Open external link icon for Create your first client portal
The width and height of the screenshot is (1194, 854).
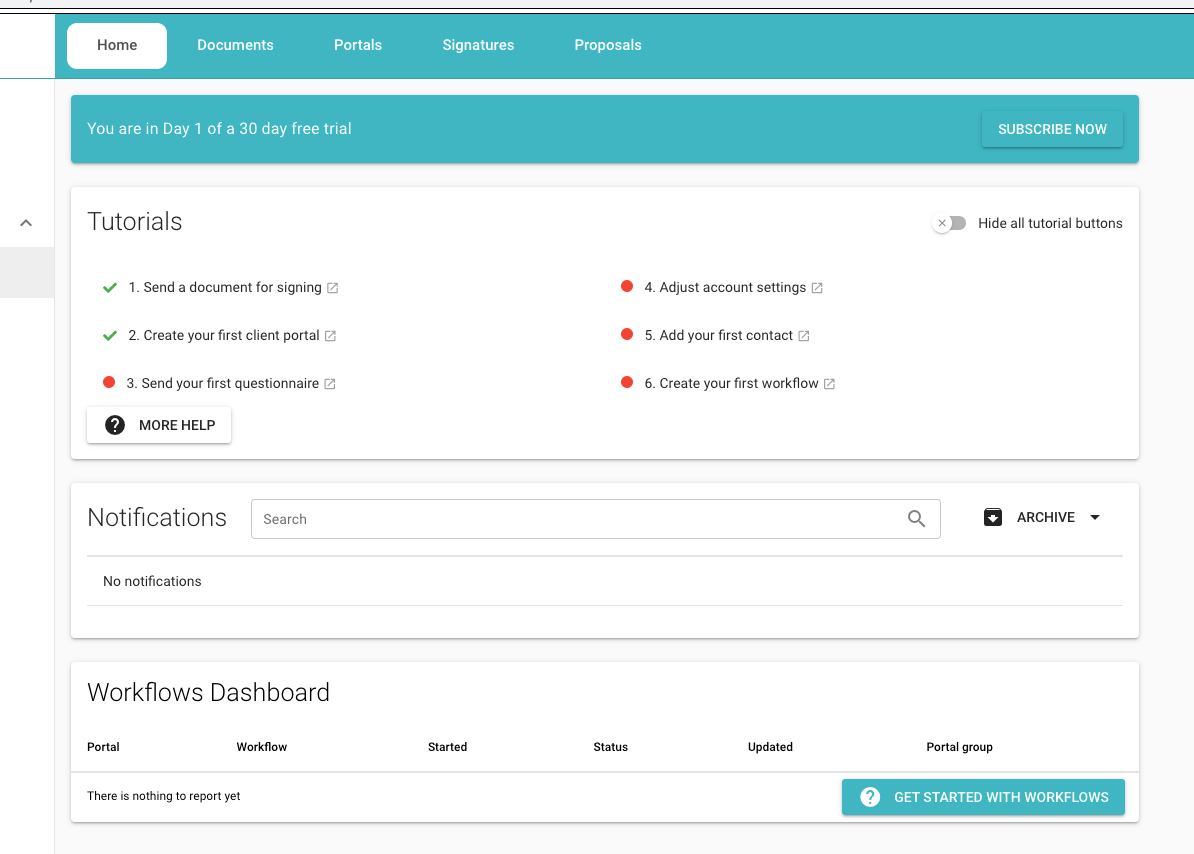(x=330, y=336)
